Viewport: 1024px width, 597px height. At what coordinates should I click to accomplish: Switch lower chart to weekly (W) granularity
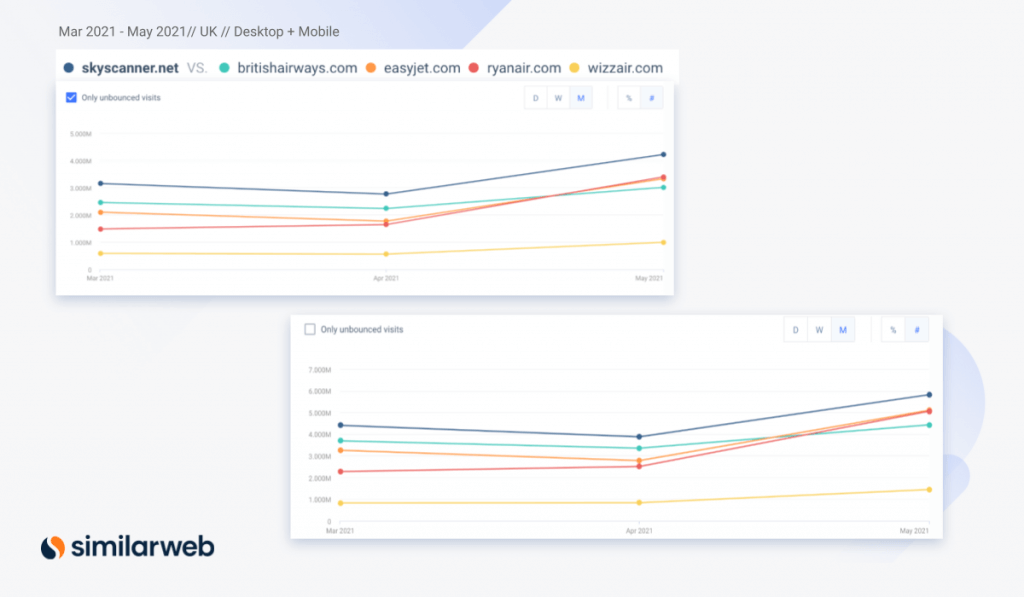coord(819,330)
